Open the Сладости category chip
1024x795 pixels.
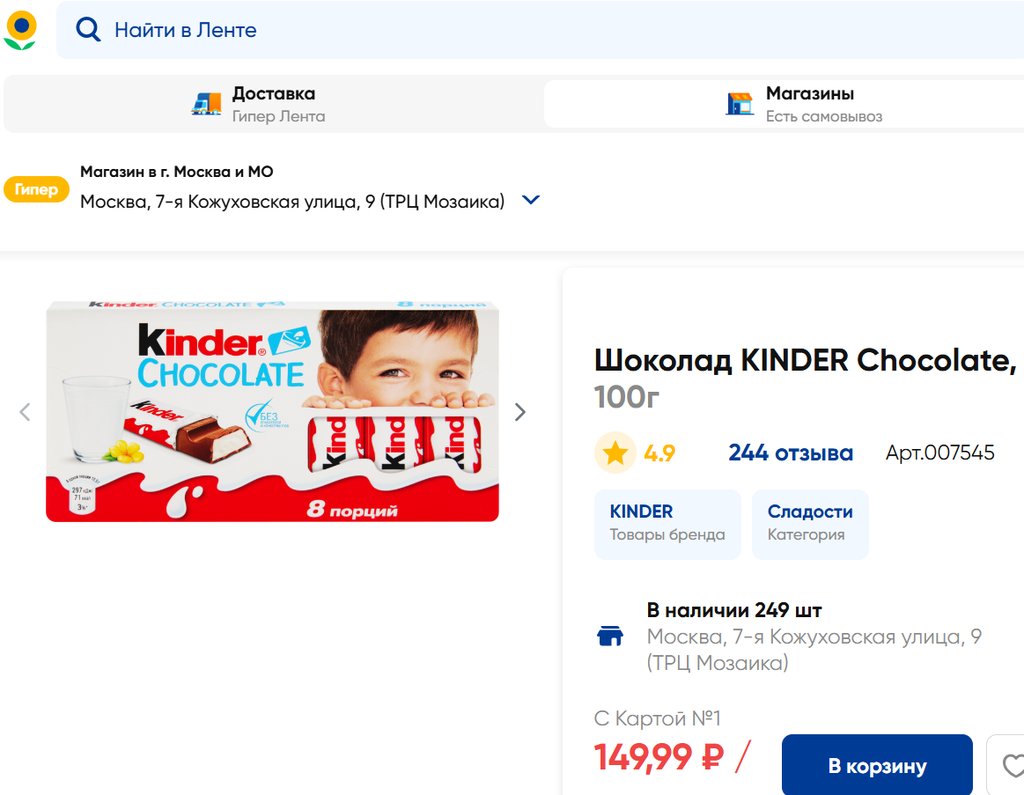pyautogui.click(x=809, y=523)
